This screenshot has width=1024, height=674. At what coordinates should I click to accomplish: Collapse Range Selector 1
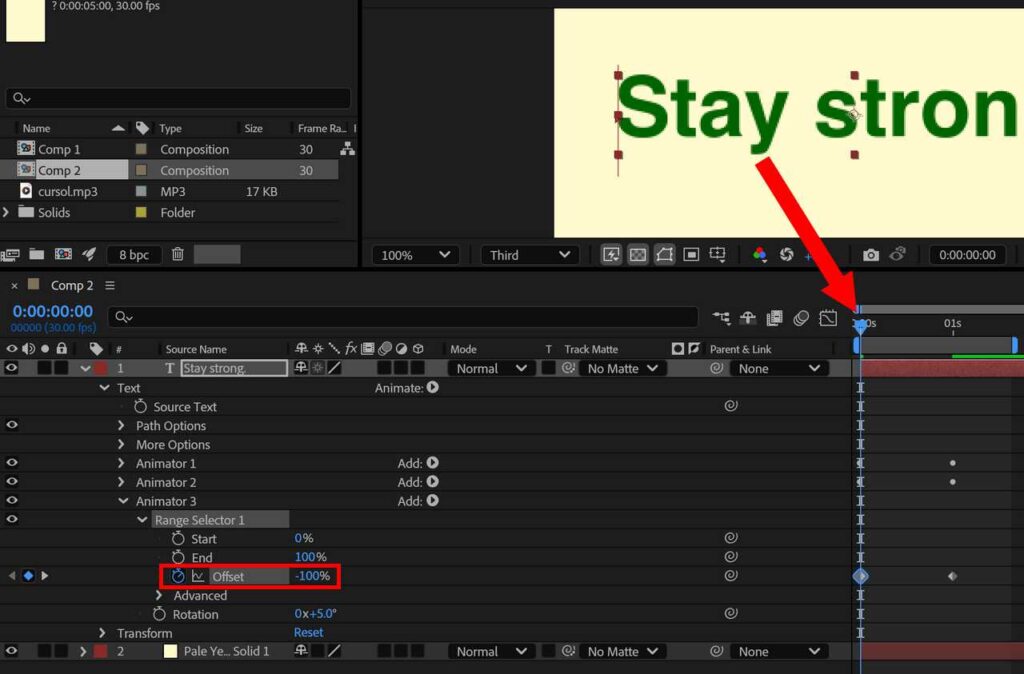pos(142,520)
